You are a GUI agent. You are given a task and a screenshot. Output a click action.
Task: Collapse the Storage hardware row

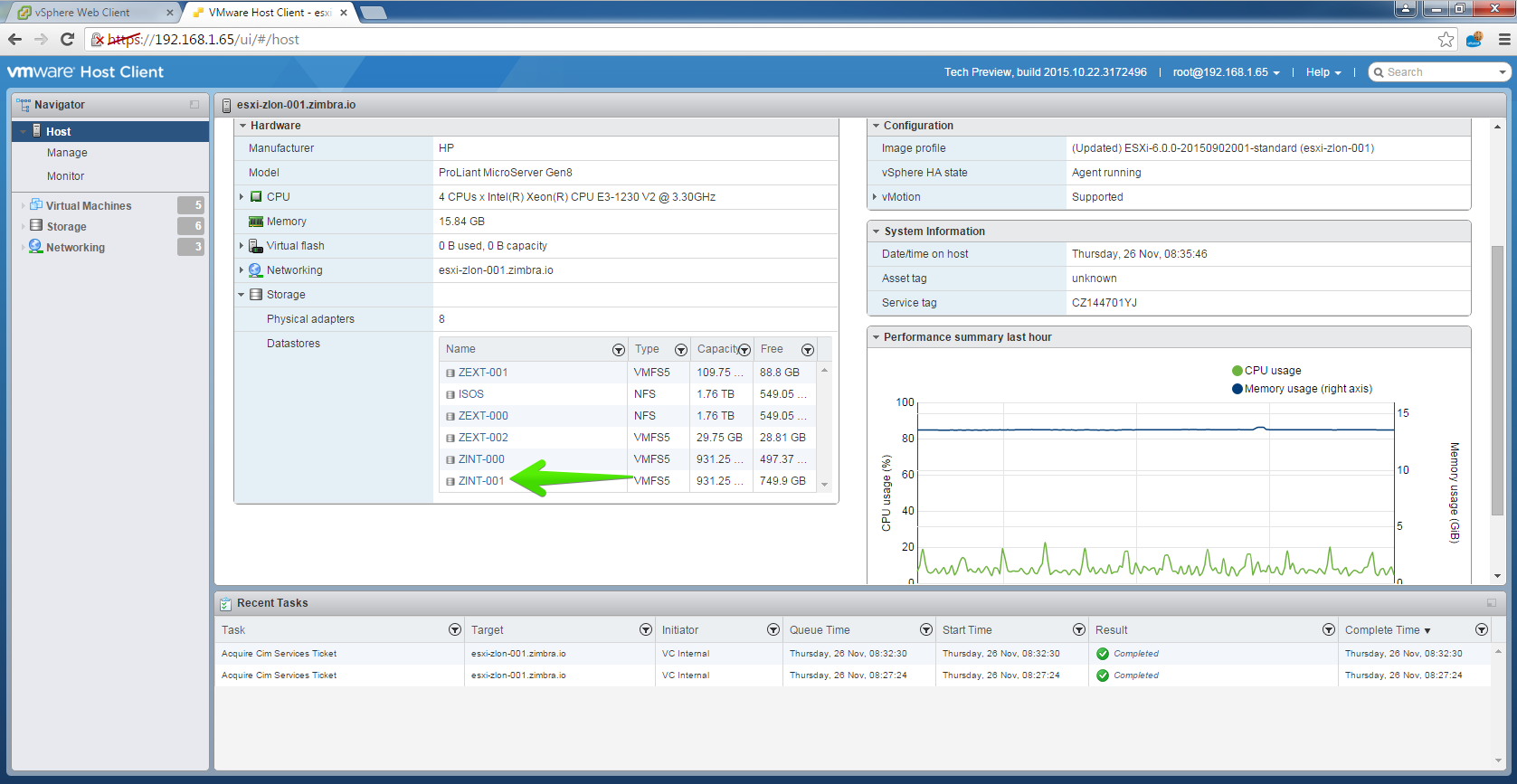coord(242,295)
